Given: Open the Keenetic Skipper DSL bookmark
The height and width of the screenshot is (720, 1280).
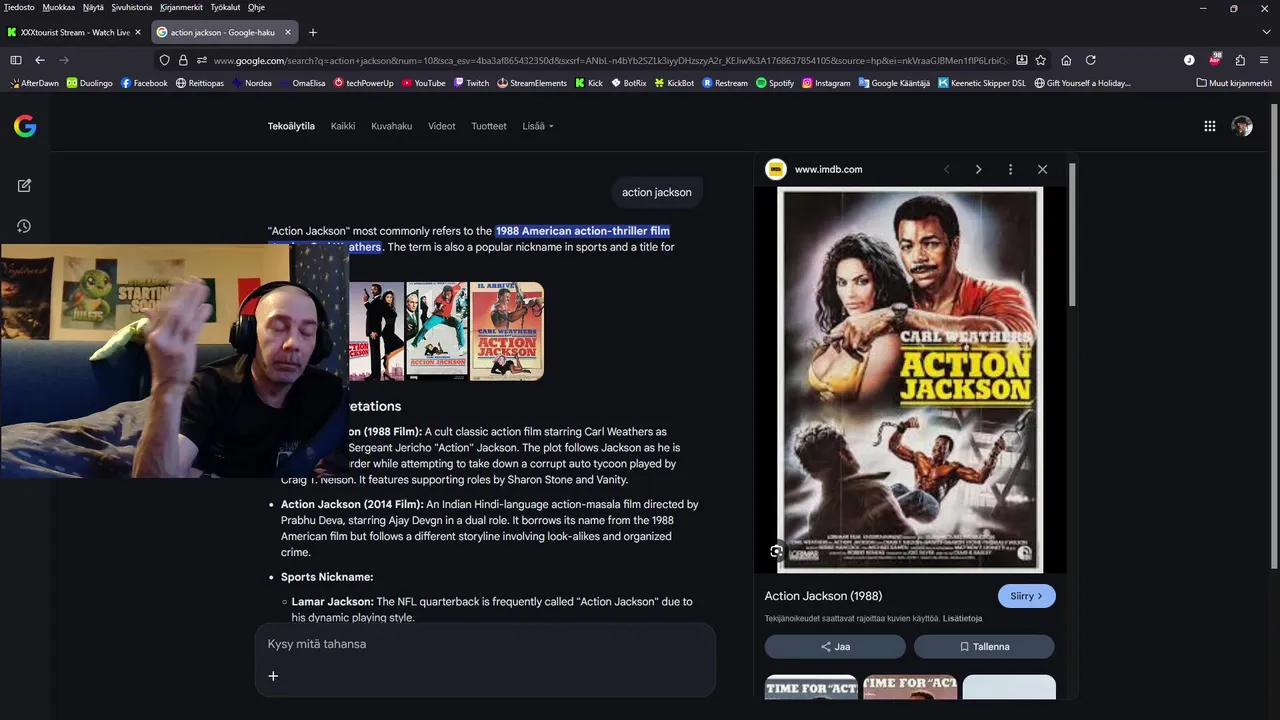Looking at the screenshot, I should (982, 83).
